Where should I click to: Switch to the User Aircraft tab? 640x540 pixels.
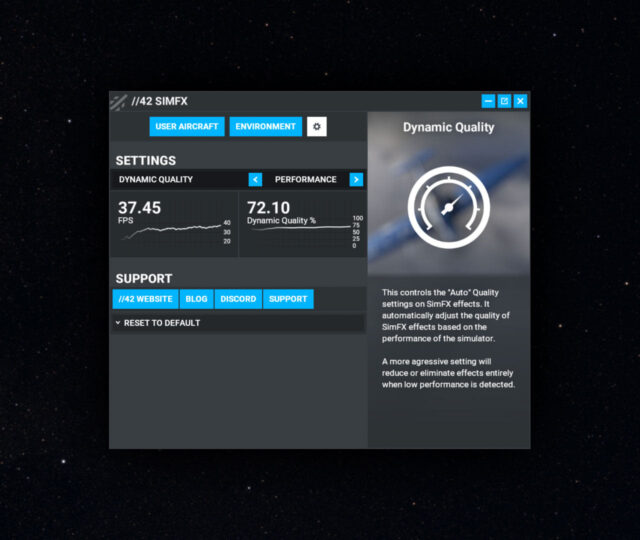pos(187,127)
